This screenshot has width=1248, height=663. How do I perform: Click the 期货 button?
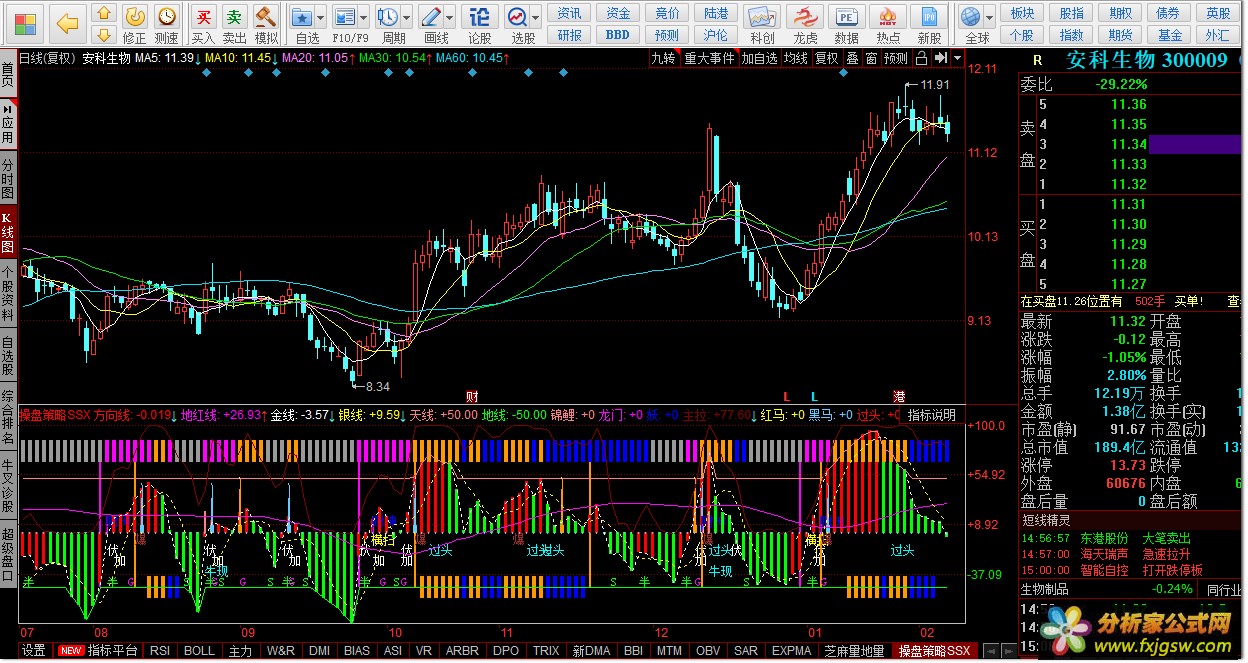tap(1120, 35)
